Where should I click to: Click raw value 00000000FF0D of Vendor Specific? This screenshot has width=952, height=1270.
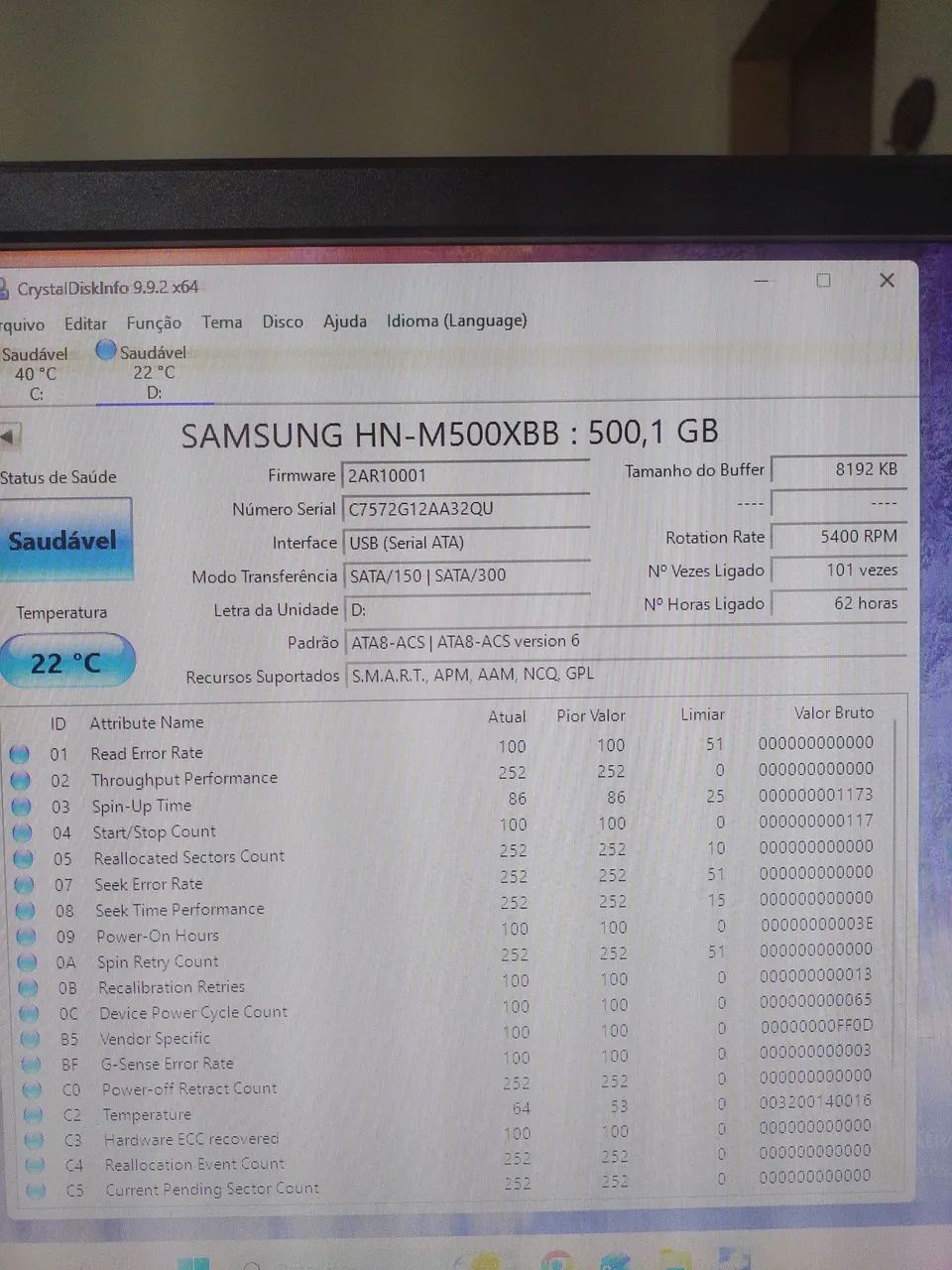point(817,1025)
